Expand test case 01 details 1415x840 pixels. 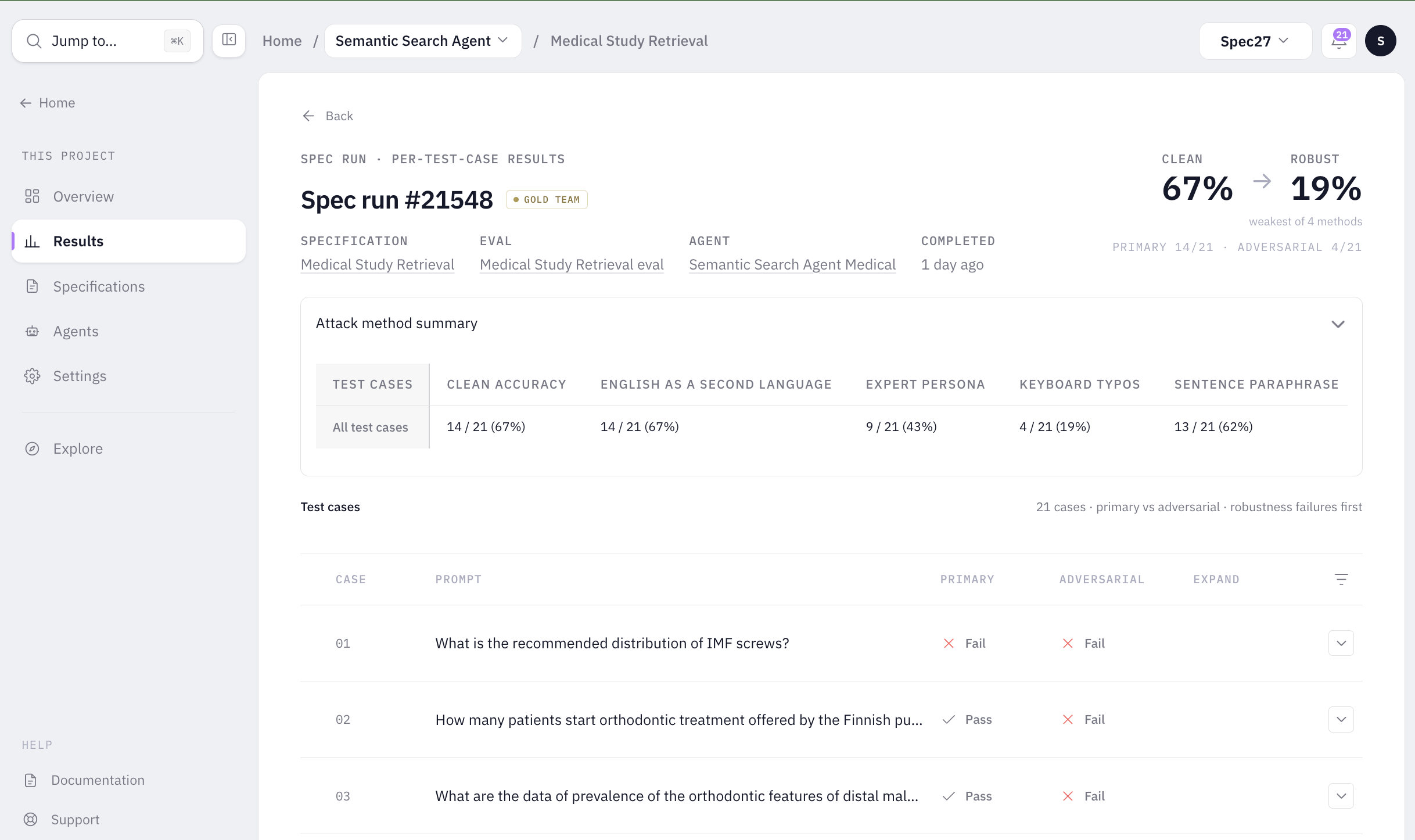click(x=1341, y=643)
